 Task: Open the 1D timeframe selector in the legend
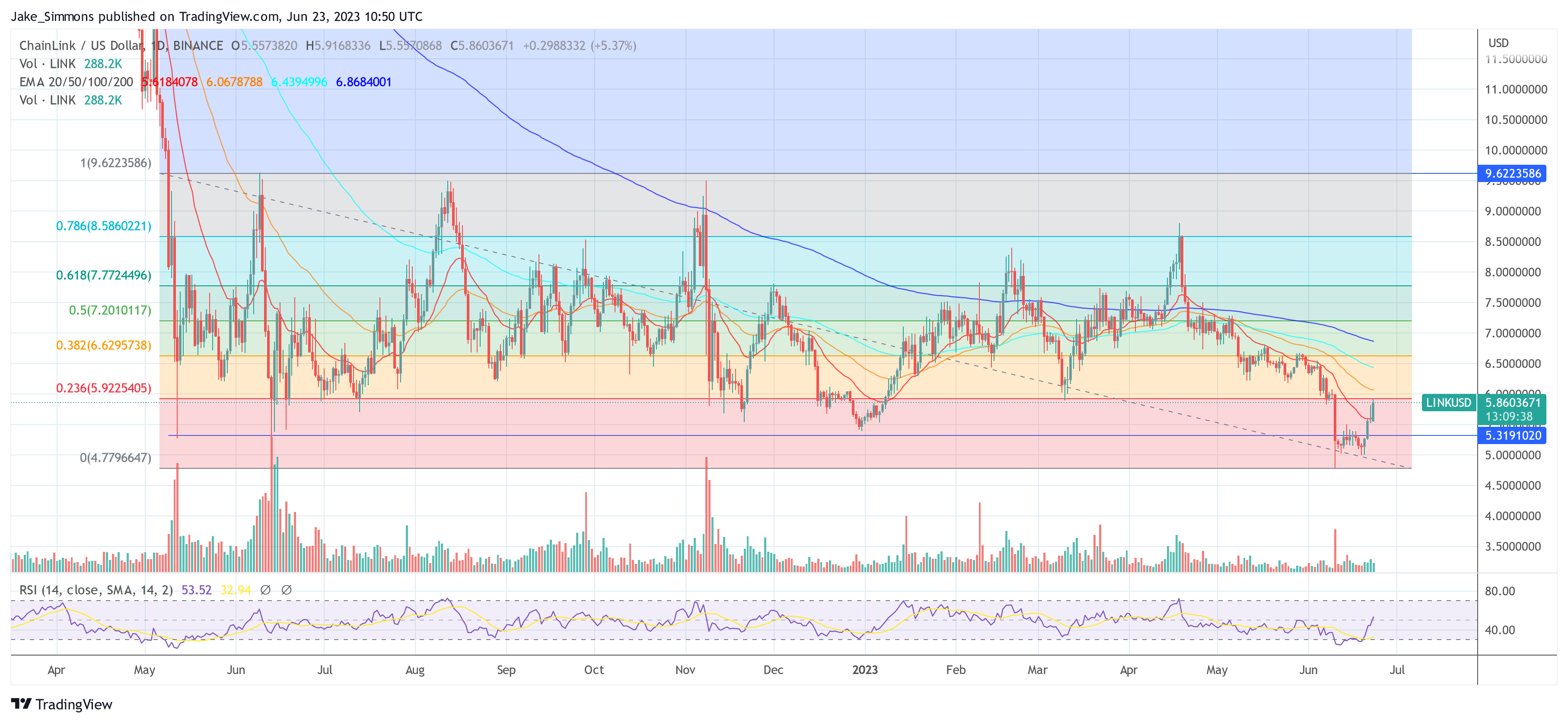click(158, 45)
